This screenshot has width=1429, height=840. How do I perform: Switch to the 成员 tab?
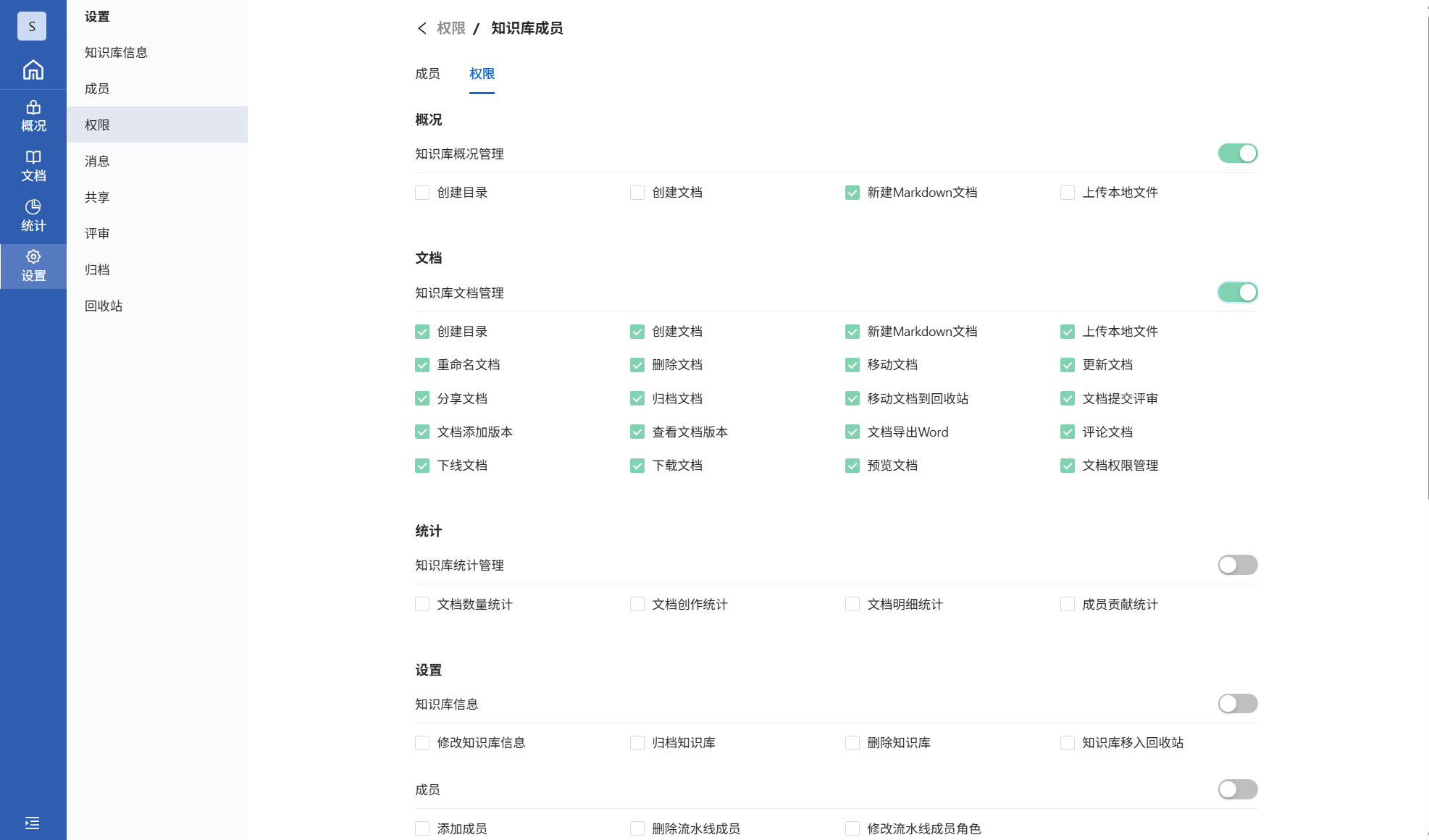tap(427, 74)
